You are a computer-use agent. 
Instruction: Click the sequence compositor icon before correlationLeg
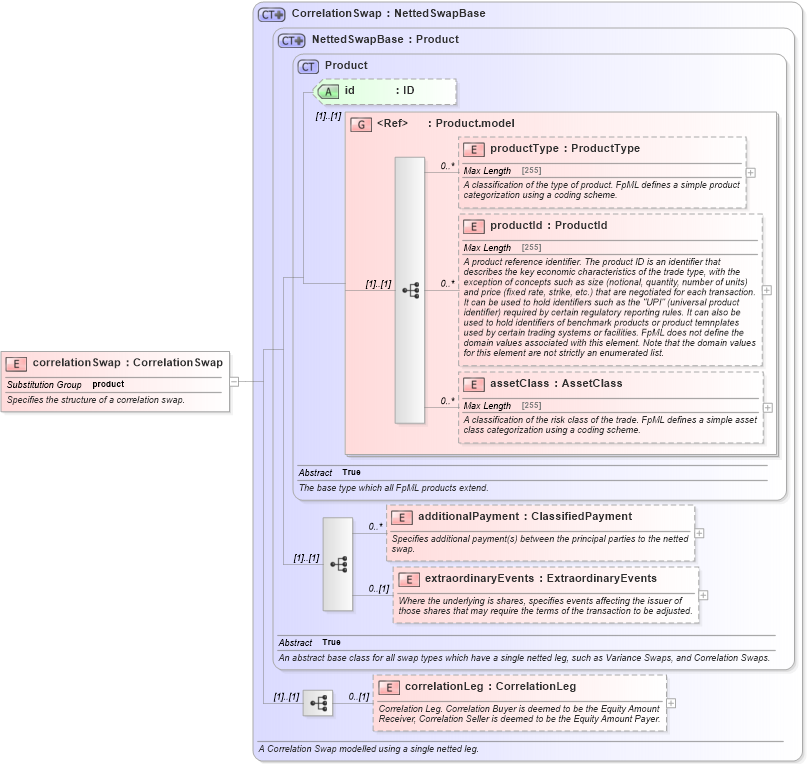pyautogui.click(x=318, y=703)
